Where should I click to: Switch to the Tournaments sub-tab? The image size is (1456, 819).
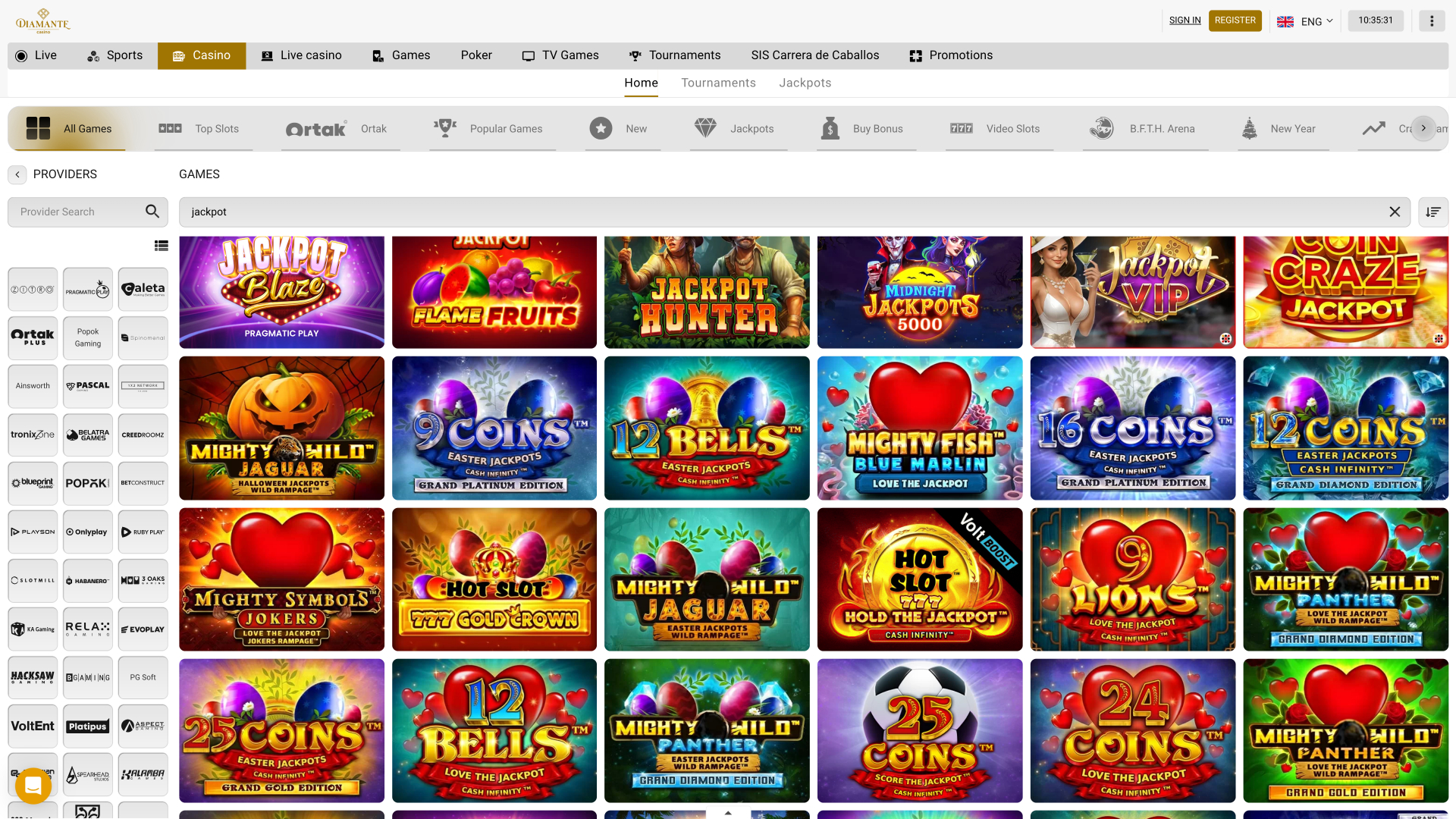(x=717, y=83)
